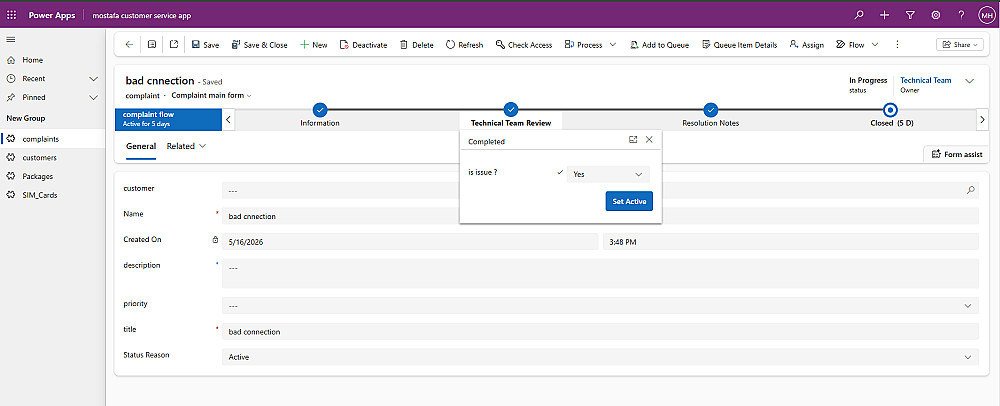Expand the priority dropdown field
Image resolution: width=1000 pixels, height=406 pixels.
pyautogui.click(x=599, y=306)
